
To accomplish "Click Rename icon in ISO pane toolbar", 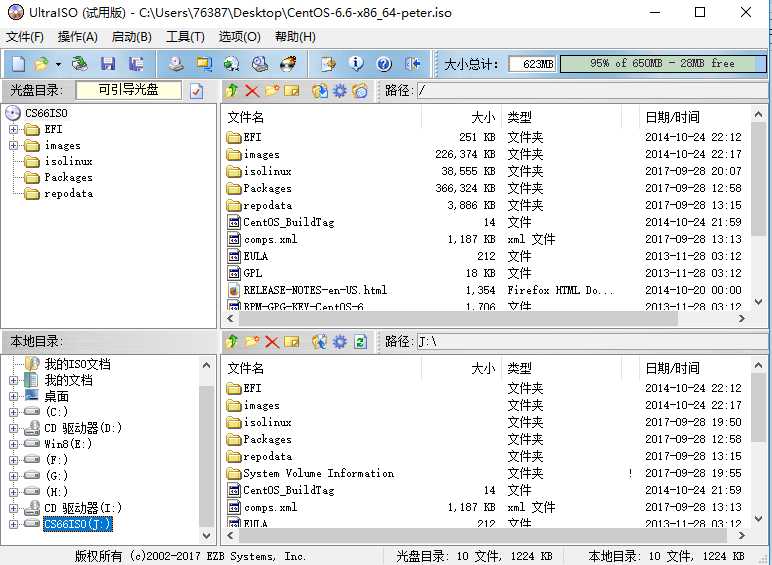I will pos(291,91).
